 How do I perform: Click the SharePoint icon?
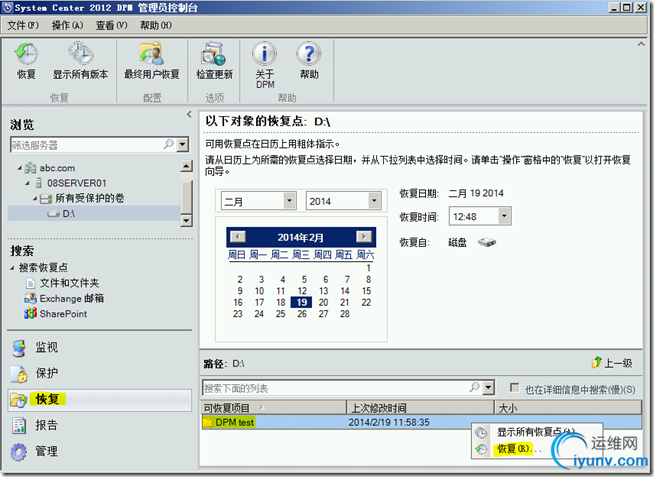(30, 314)
